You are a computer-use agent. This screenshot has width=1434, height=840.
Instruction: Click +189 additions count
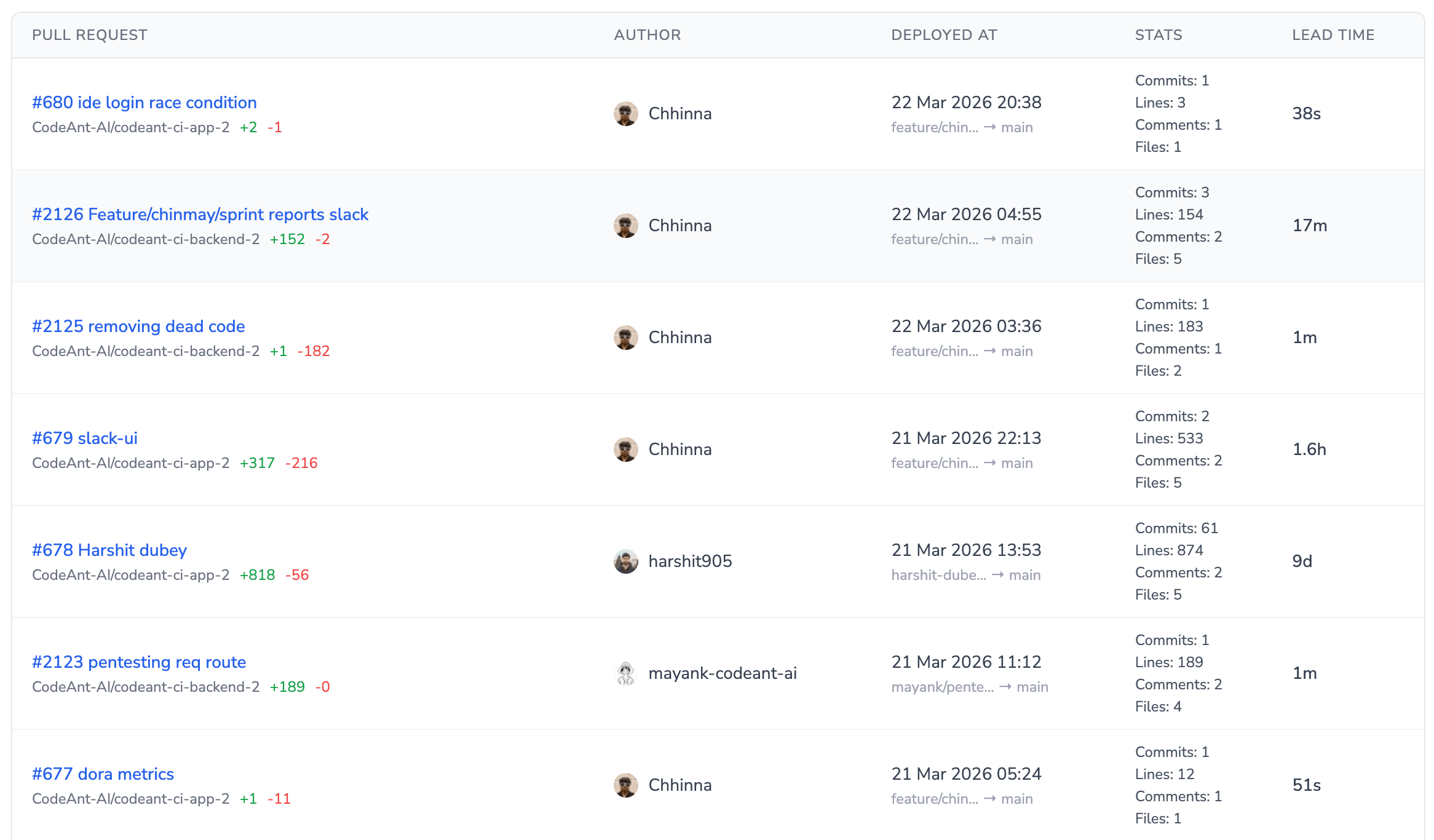pos(287,687)
